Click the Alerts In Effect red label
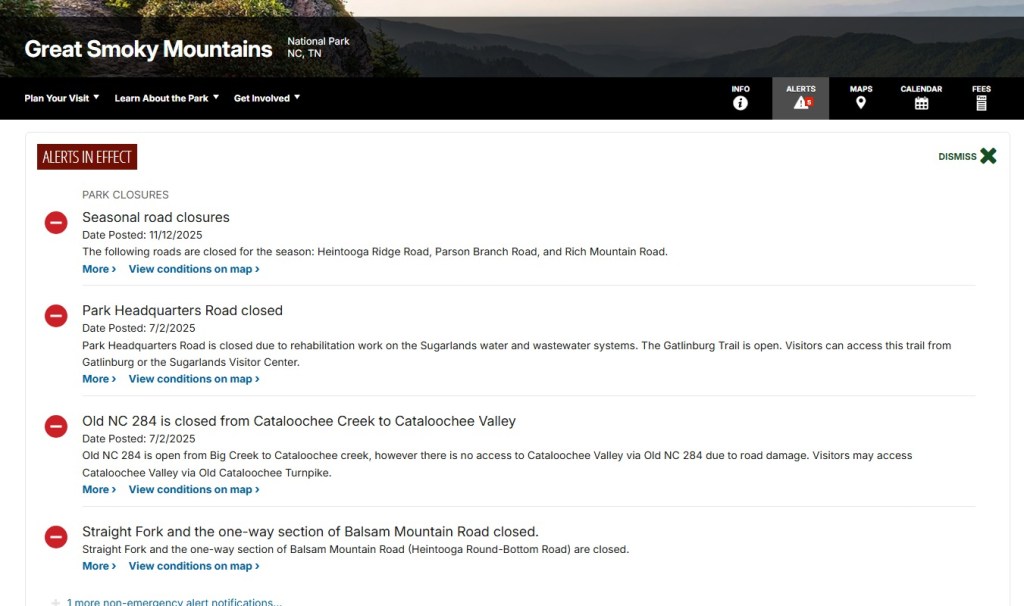The width and height of the screenshot is (1024, 606). [x=87, y=157]
